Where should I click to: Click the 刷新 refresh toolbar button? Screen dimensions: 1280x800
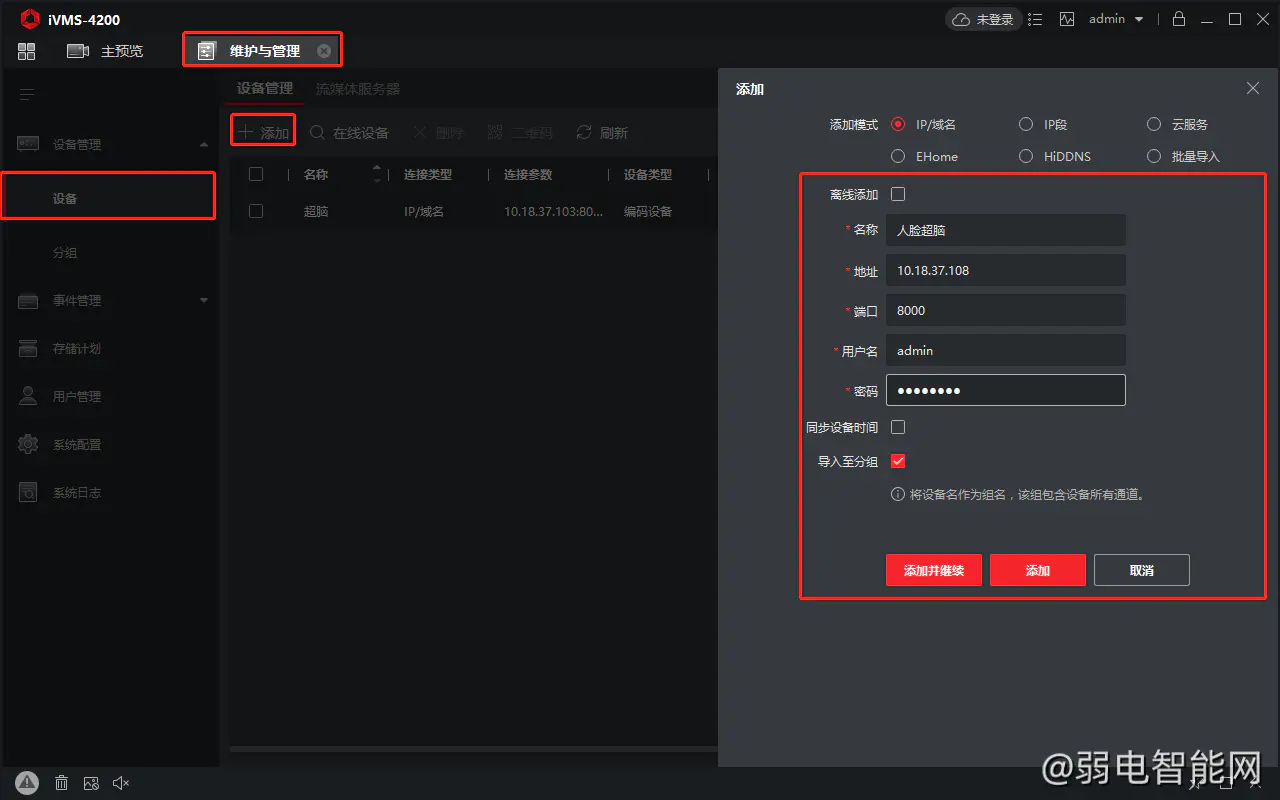coord(602,132)
